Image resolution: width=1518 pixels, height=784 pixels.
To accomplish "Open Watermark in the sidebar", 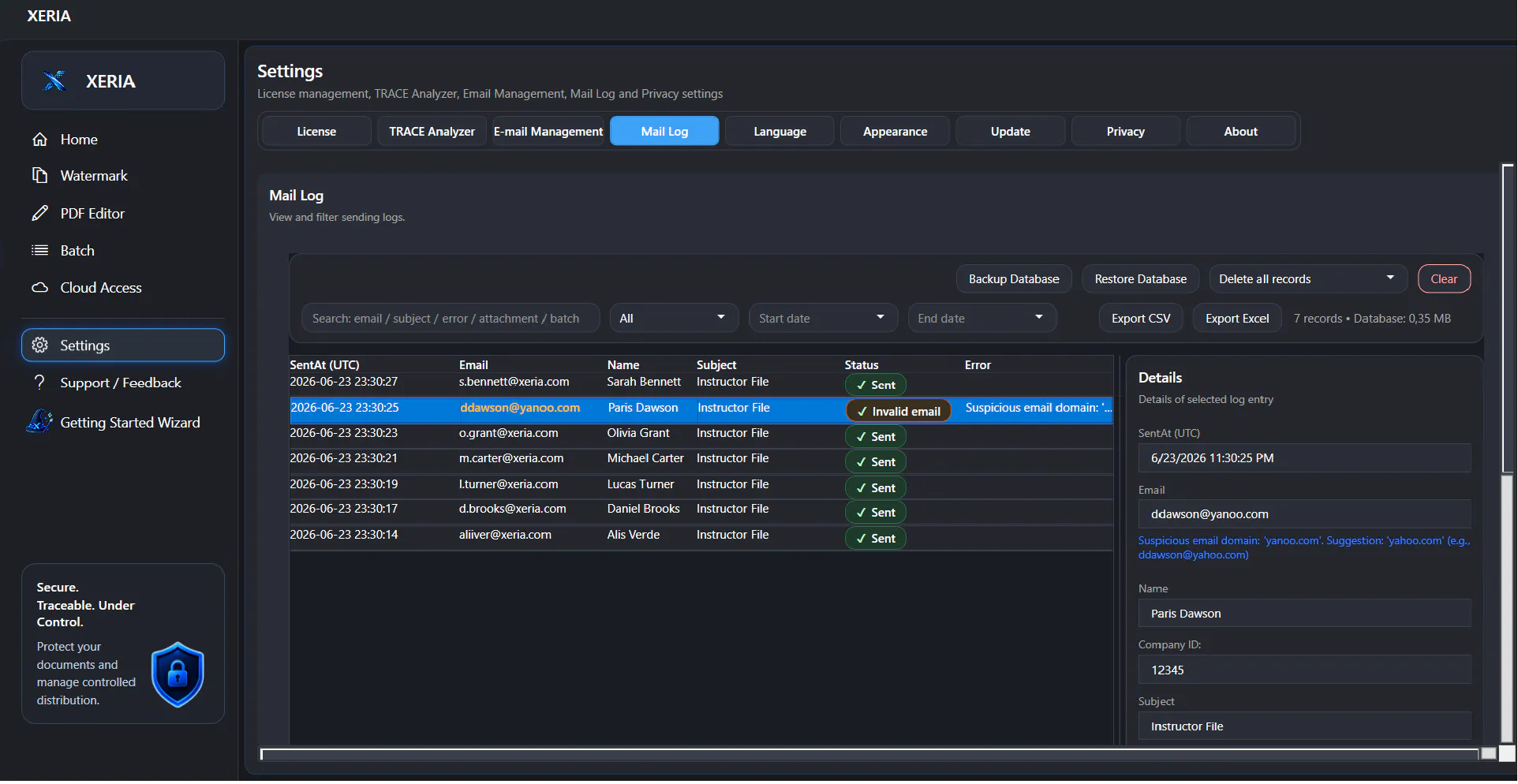I will pyautogui.click(x=93, y=175).
